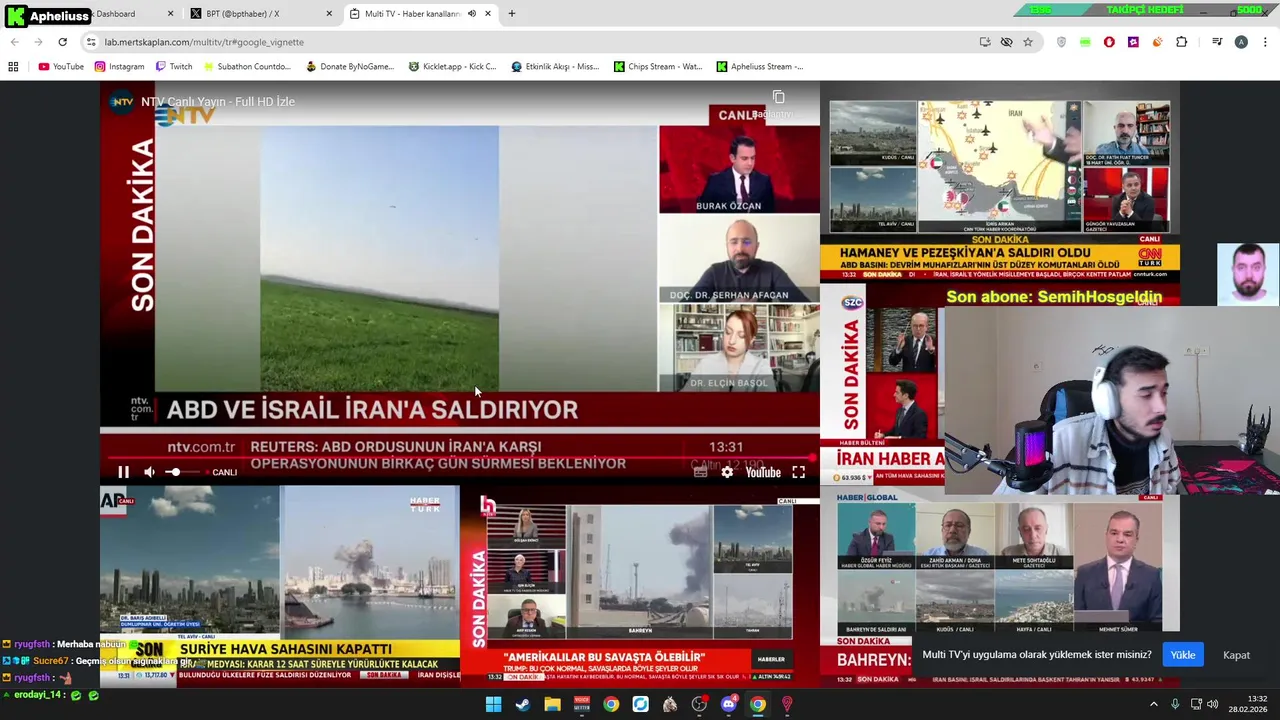The height and width of the screenshot is (720, 1280).
Task: Open Chrome profile avatar
Action: (1241, 42)
